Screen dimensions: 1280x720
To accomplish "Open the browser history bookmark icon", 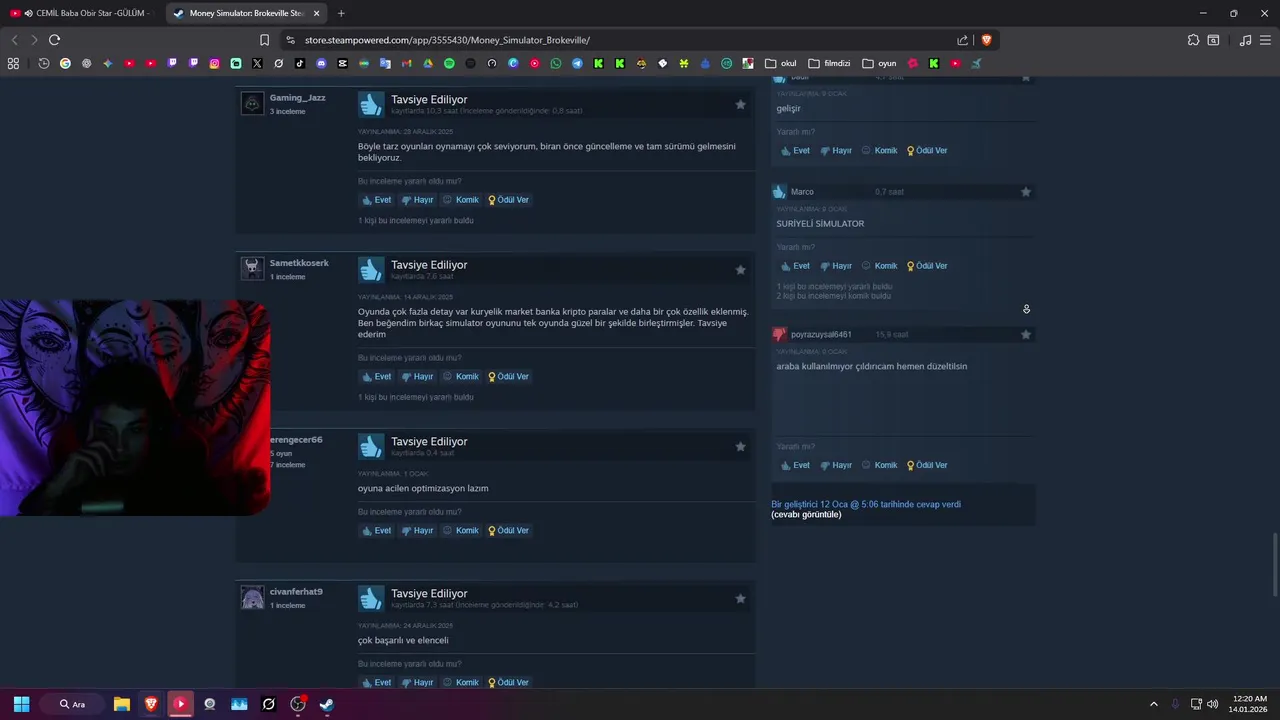I will [44, 63].
